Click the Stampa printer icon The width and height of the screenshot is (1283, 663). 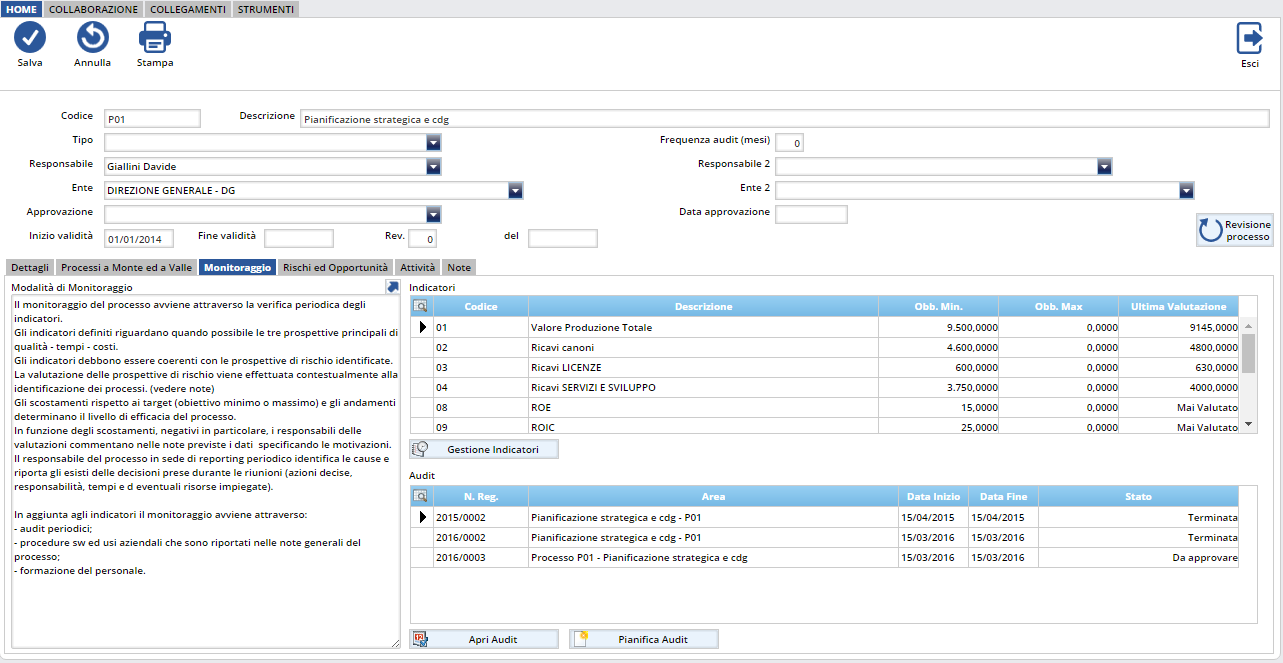pyautogui.click(x=155, y=38)
